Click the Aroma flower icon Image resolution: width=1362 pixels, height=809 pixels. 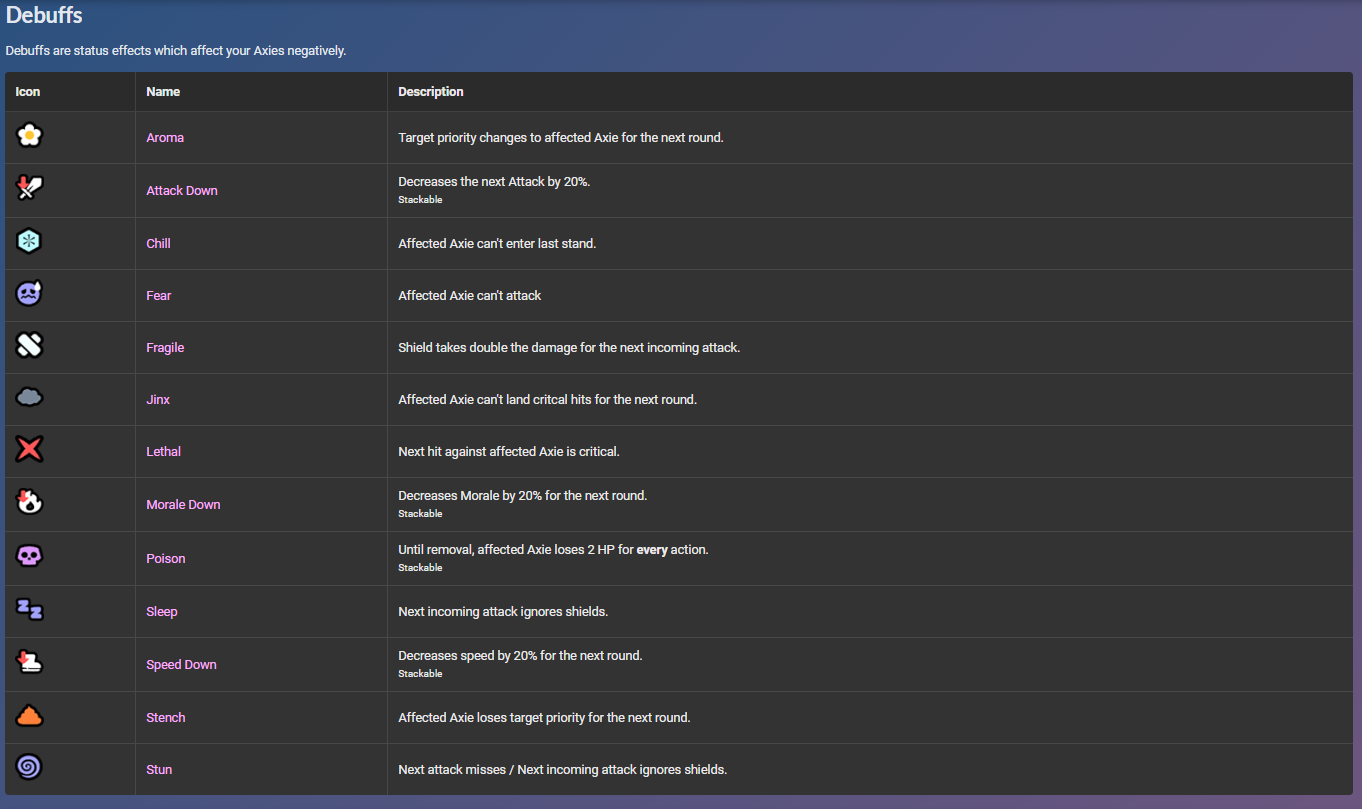[x=30, y=134]
